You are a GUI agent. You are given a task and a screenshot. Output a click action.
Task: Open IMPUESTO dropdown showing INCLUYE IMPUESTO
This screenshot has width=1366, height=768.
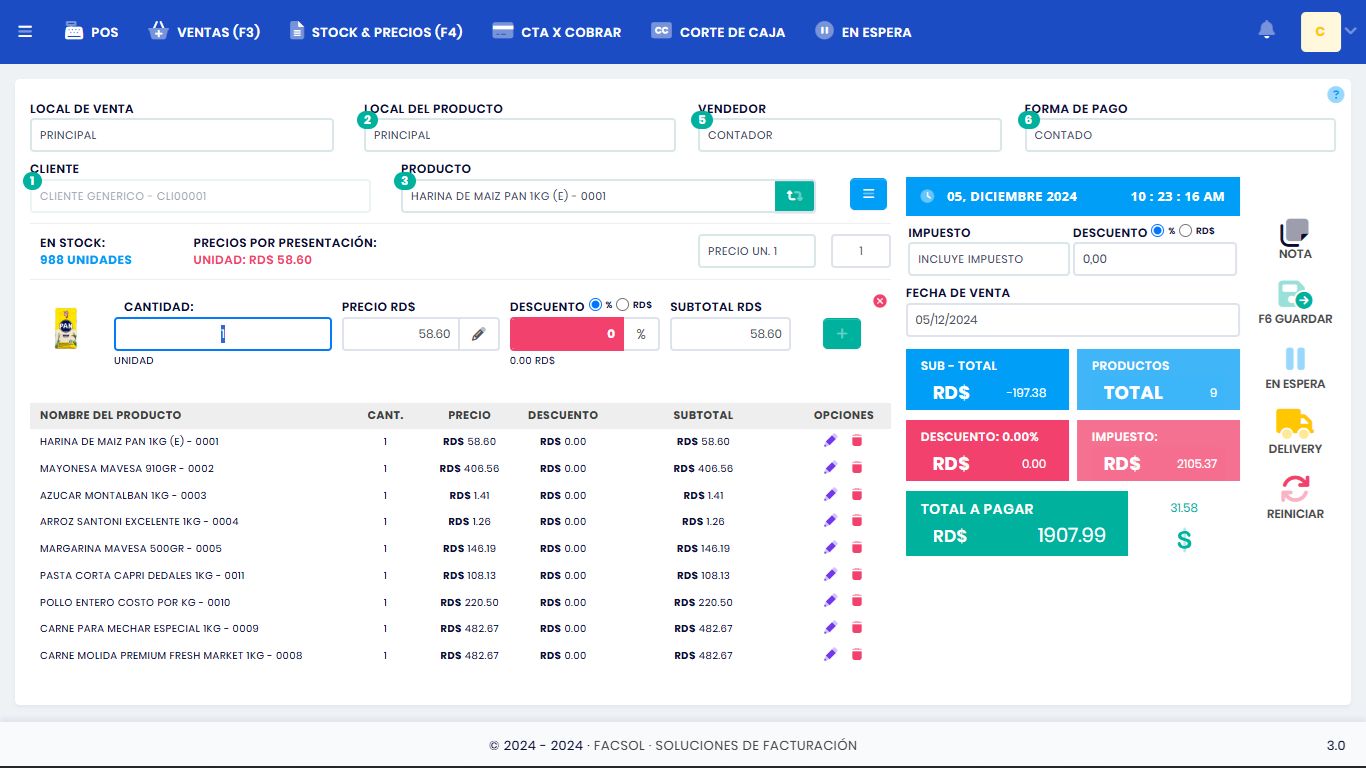(x=989, y=259)
